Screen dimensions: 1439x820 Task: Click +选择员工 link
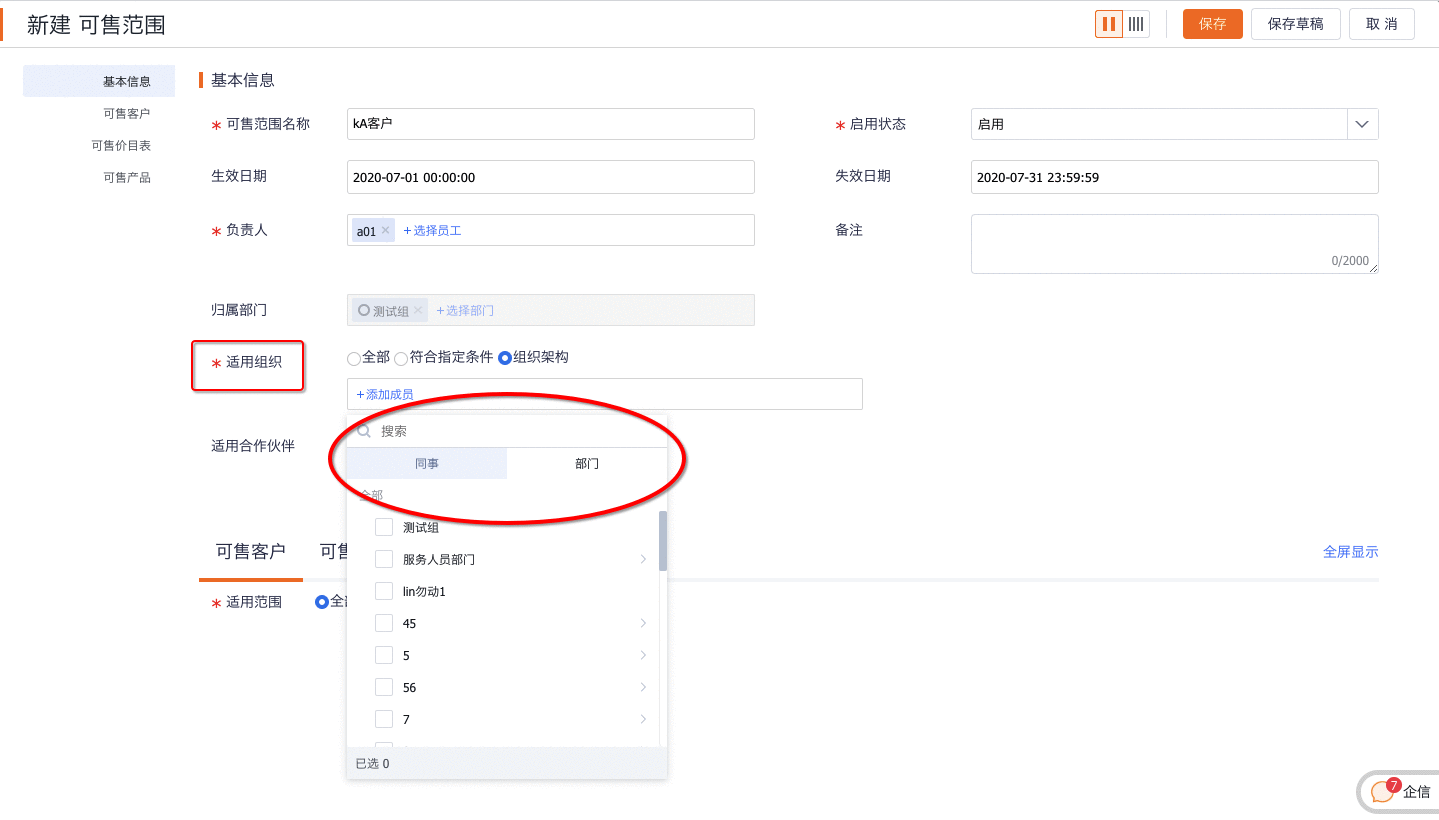pos(432,230)
